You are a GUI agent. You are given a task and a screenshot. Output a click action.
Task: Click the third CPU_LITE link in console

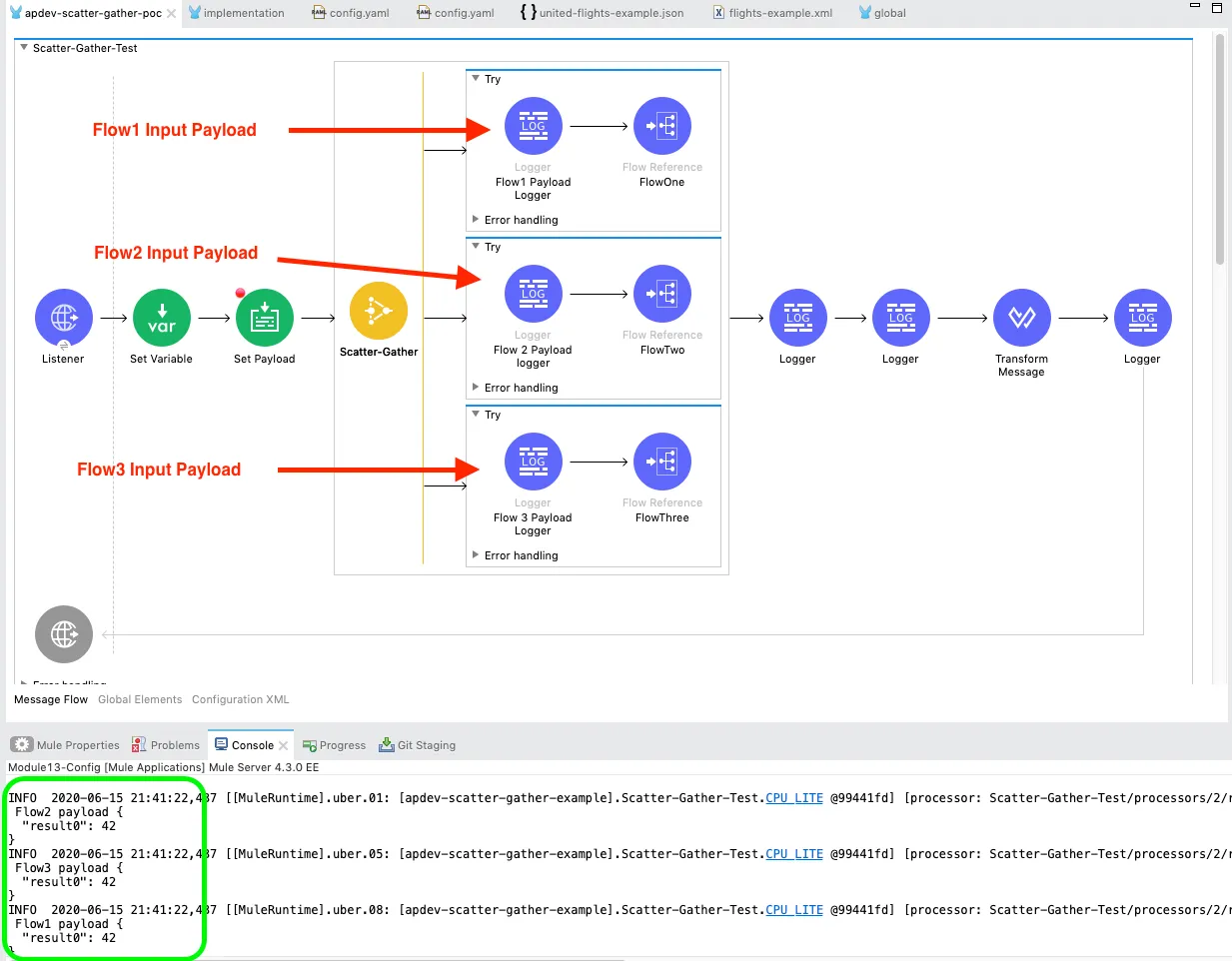coord(794,910)
